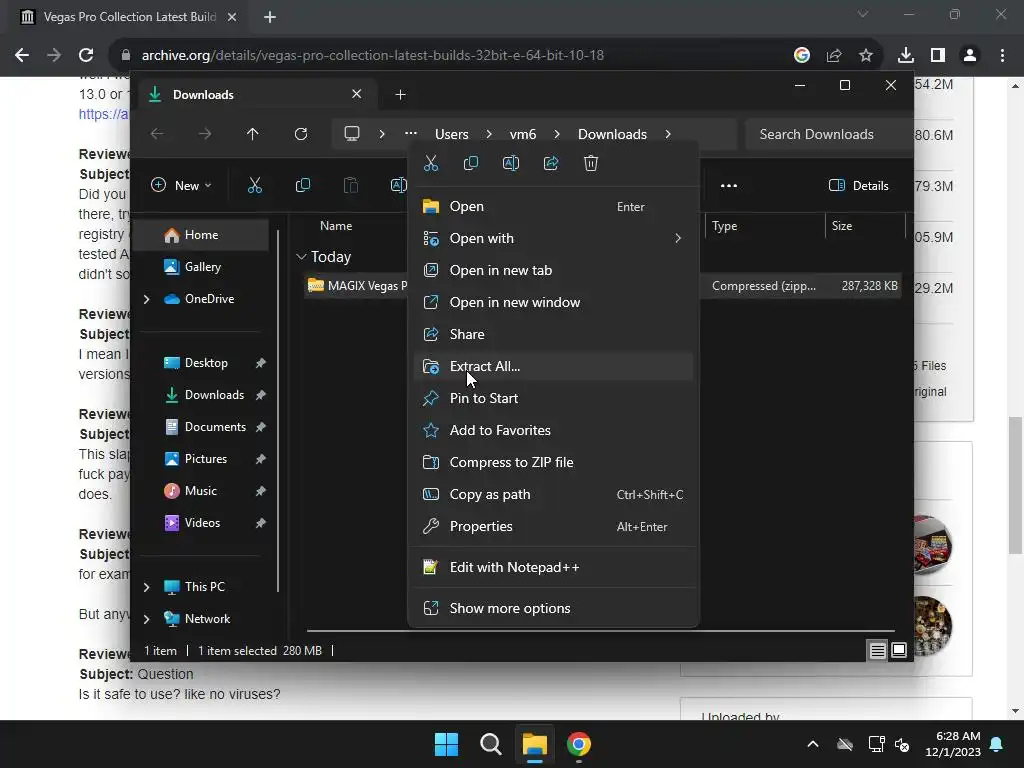Expand the OneDrive tree node
1024x768 pixels.
click(146, 299)
